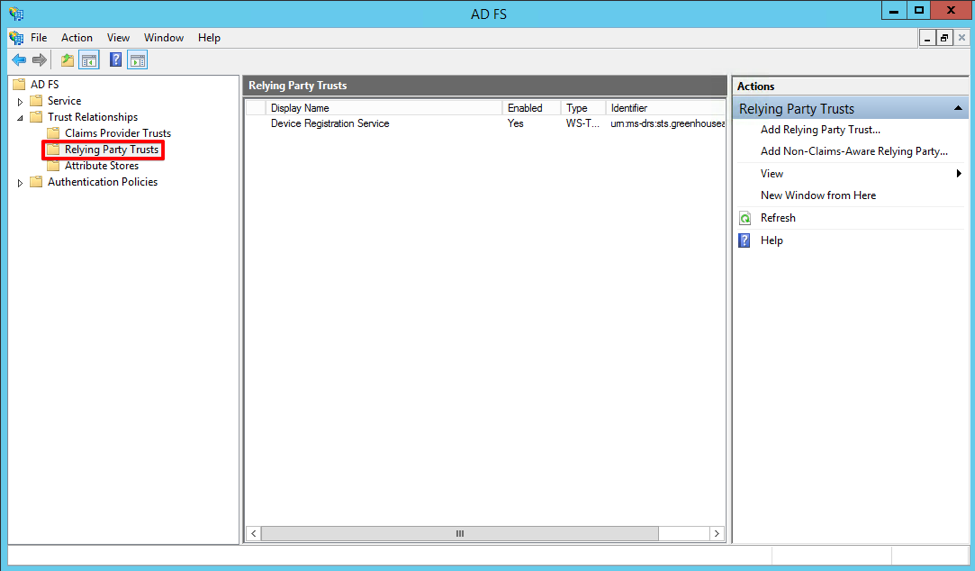Click the blue Help icon in toolbar
The image size is (975, 571).
tap(116, 61)
